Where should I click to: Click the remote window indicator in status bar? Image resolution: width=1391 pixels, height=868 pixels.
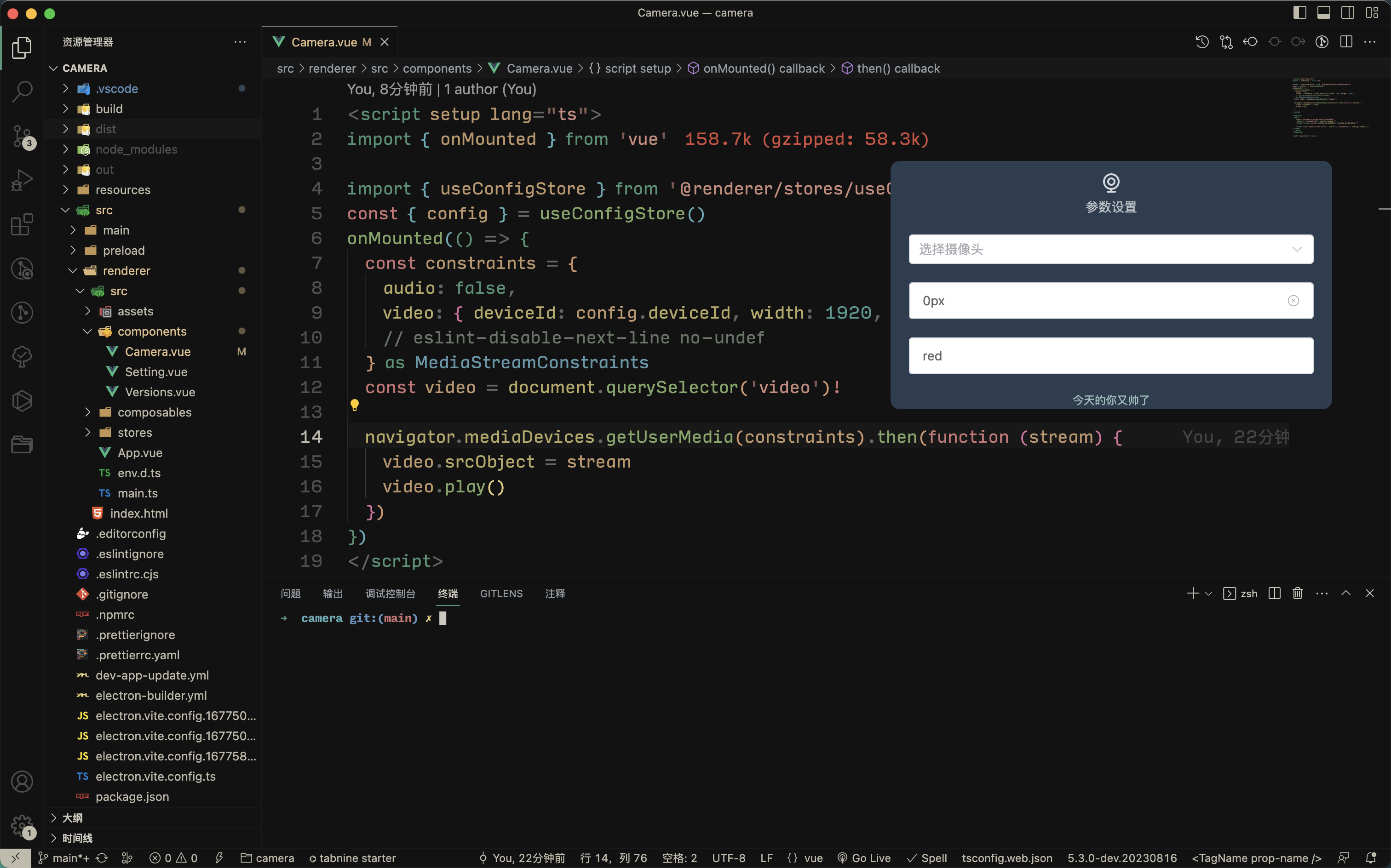coord(16,858)
